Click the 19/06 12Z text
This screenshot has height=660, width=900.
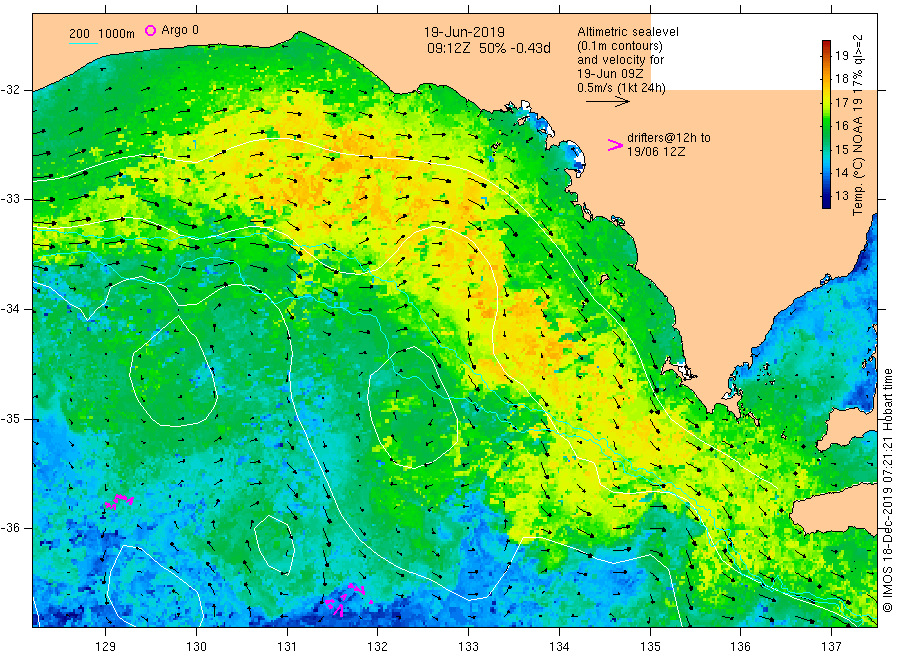tap(656, 152)
